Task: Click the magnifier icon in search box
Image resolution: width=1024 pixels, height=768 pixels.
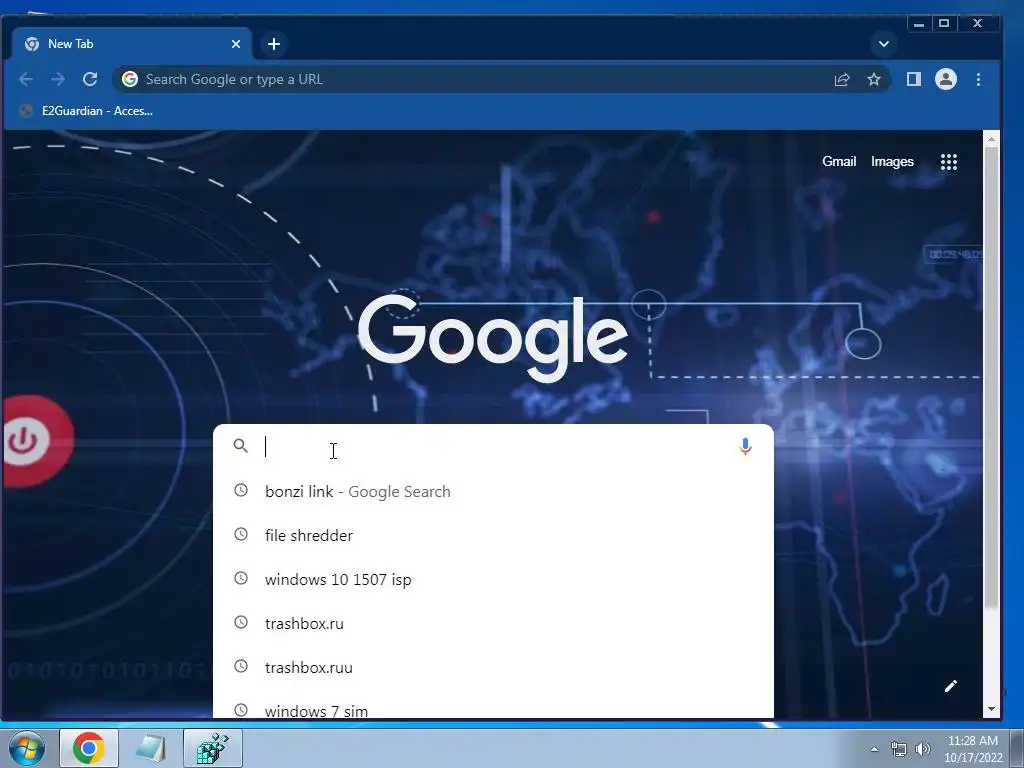Action: [x=240, y=446]
